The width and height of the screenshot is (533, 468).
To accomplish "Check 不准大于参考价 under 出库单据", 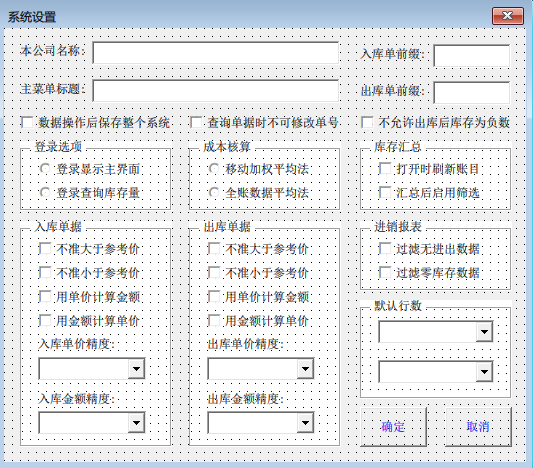I will coord(214,249).
